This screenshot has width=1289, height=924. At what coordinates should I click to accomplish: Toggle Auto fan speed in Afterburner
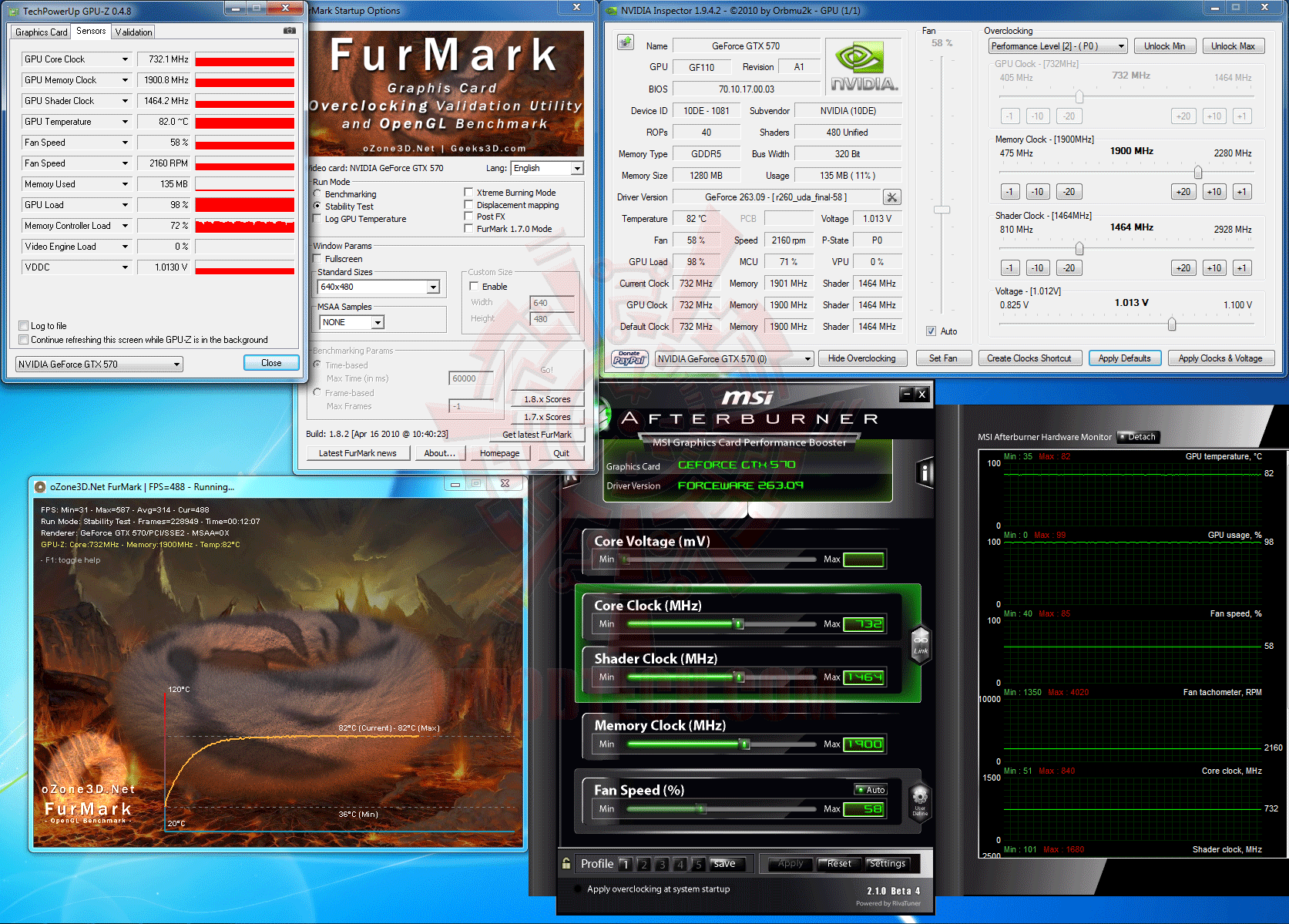[871, 790]
